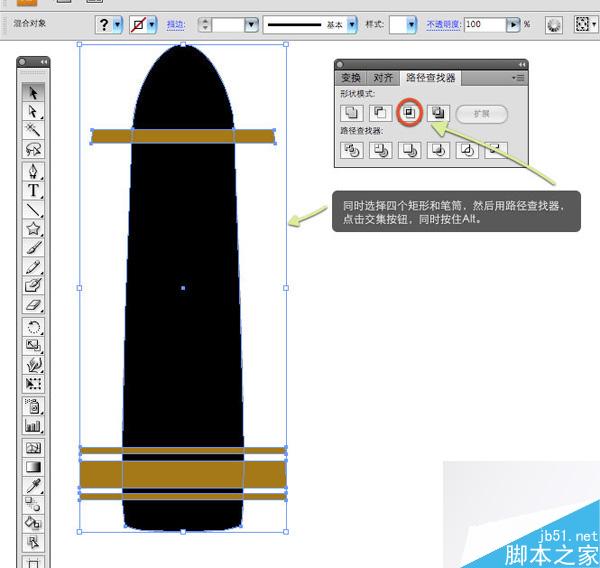Click the Merge pathfinder button
Viewport: 600px width, 568px height.
(x=409, y=150)
